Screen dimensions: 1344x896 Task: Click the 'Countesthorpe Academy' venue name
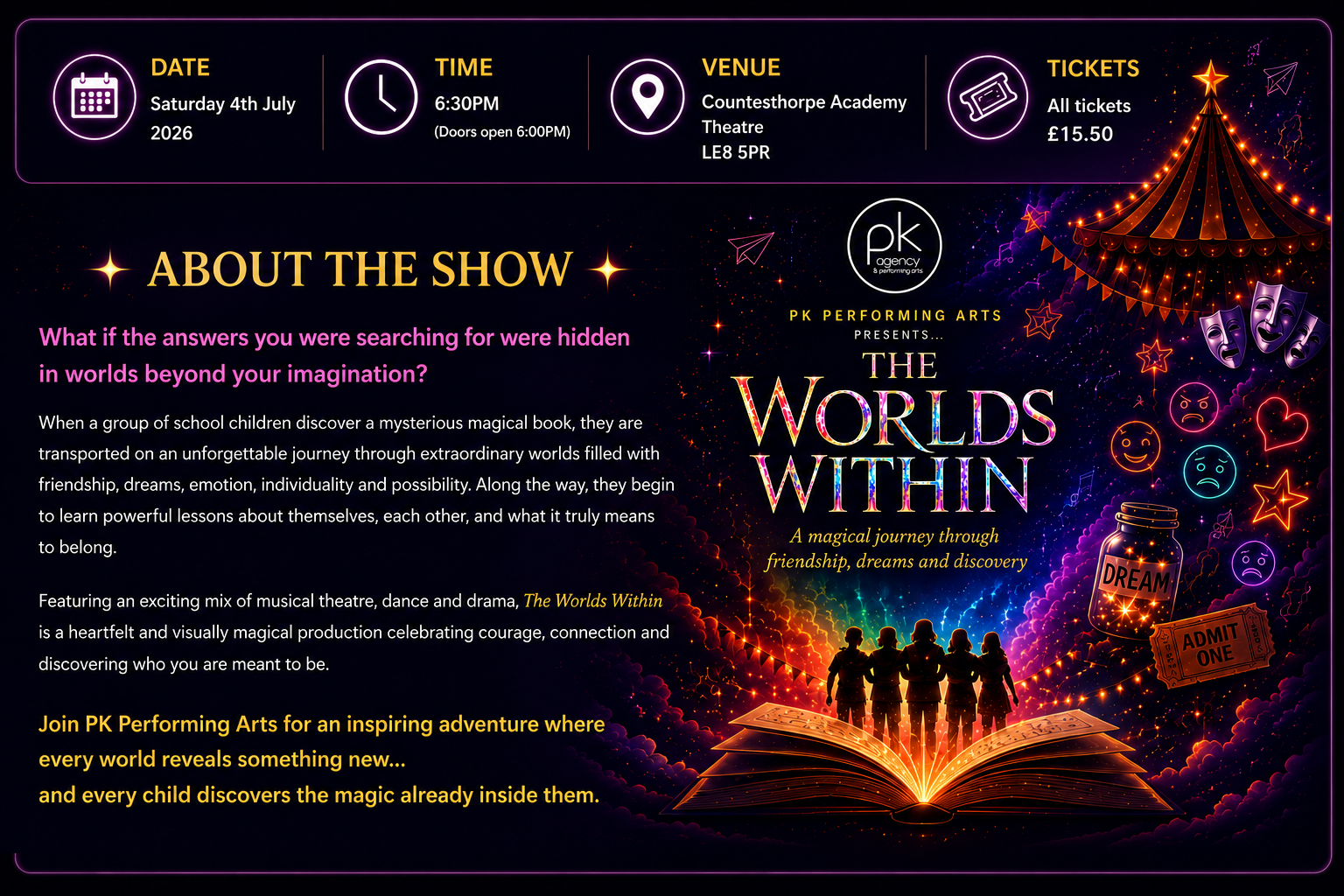coord(804,102)
